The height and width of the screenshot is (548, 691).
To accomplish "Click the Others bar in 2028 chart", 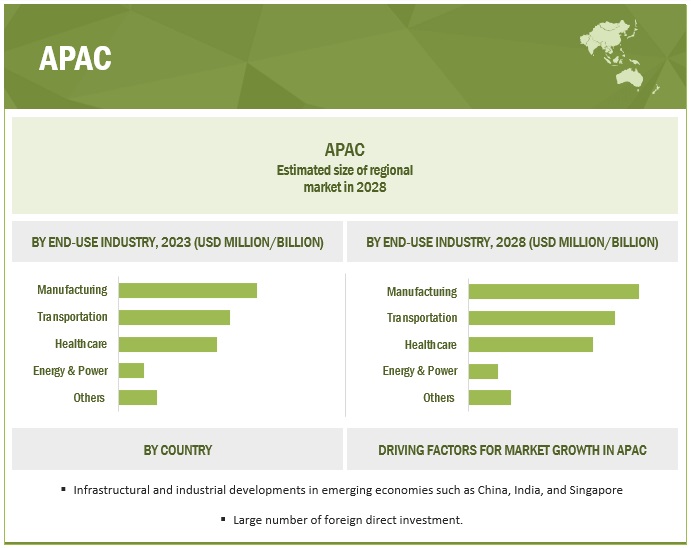I will click(489, 398).
